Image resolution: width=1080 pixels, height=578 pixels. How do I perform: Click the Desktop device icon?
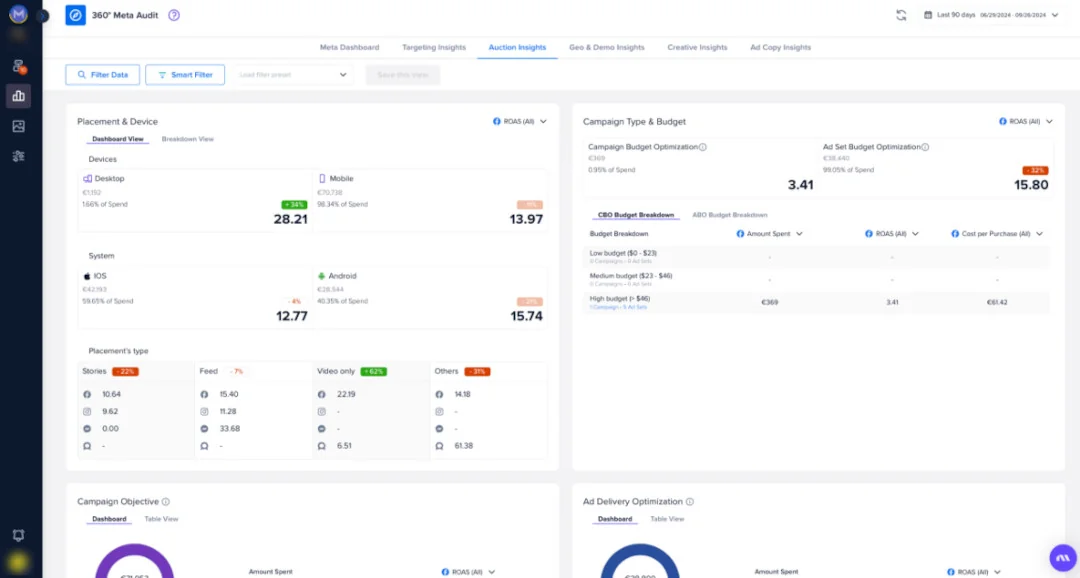tap(87, 178)
